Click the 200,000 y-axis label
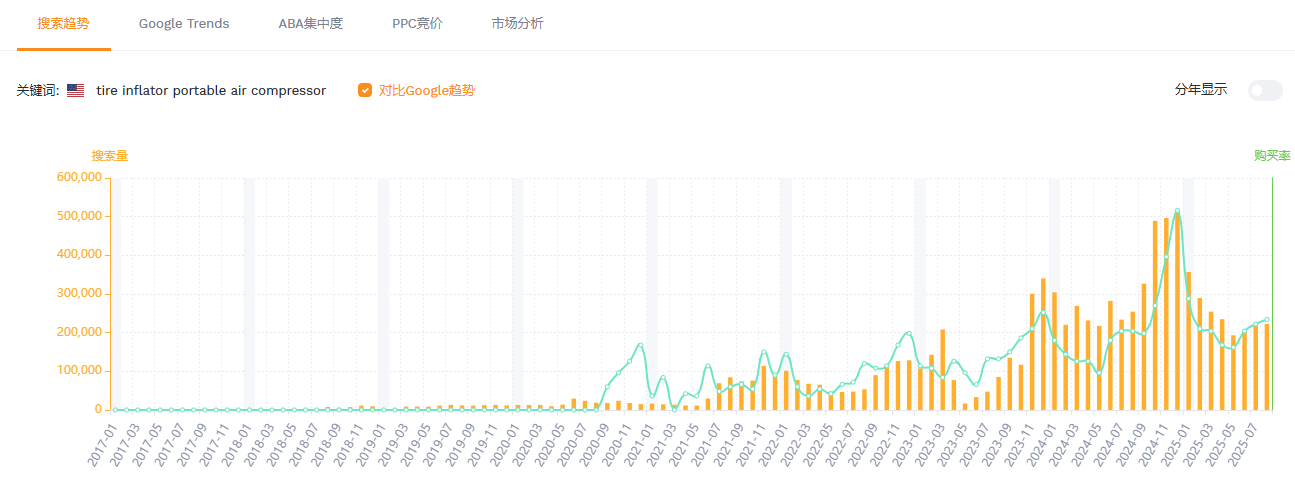 [x=80, y=332]
